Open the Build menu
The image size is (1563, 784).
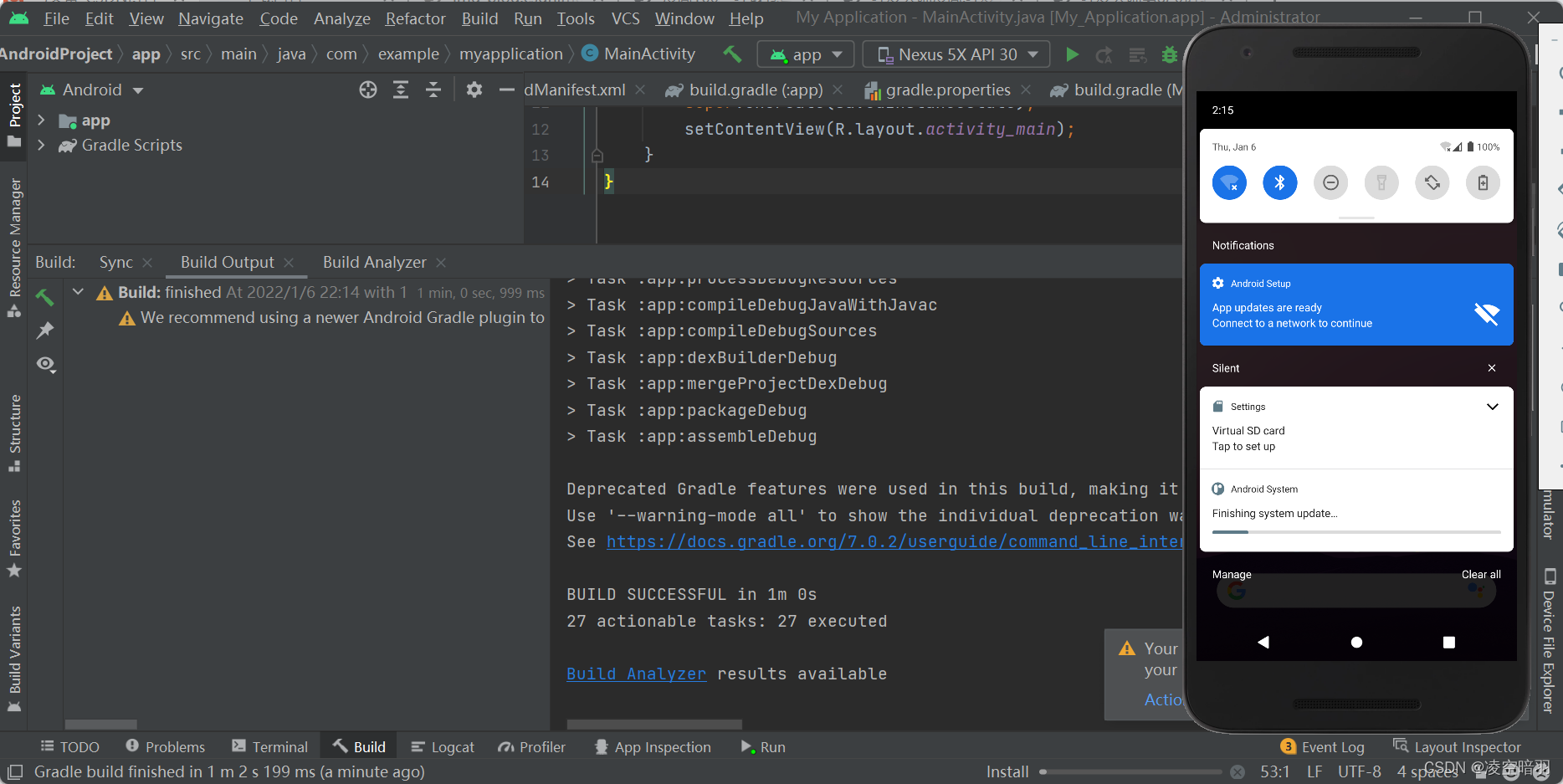tap(479, 18)
